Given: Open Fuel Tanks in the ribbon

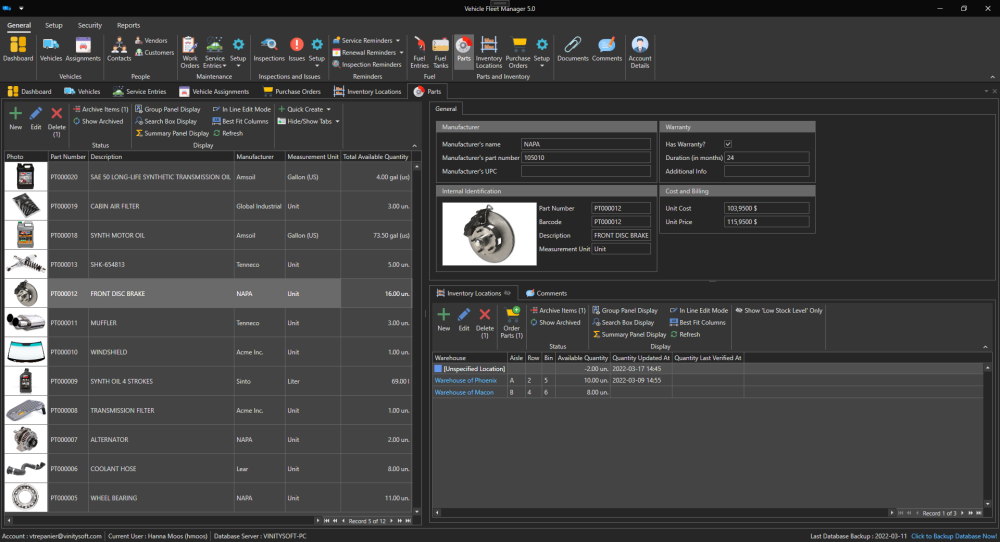Looking at the screenshot, I should pos(441,52).
